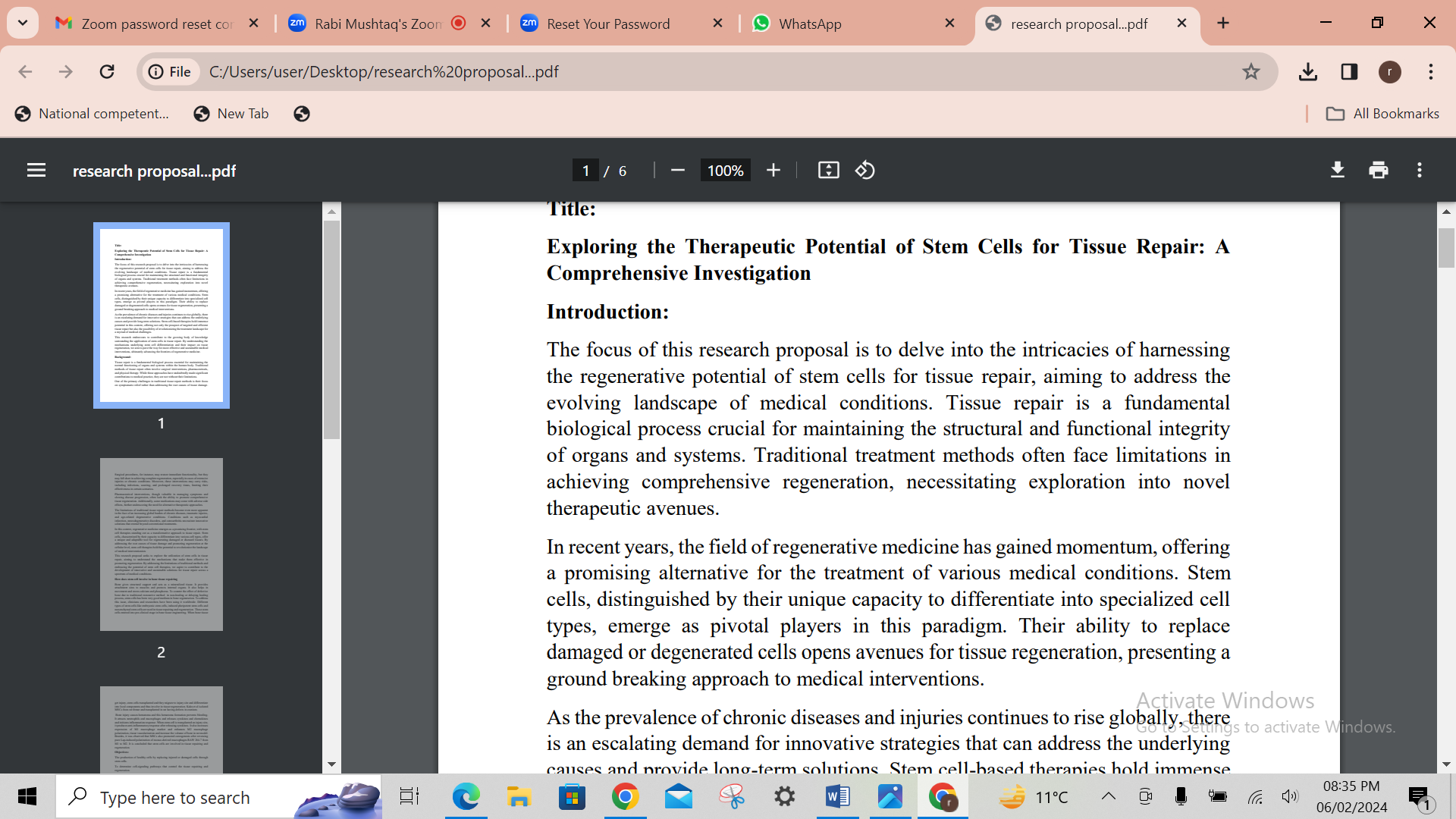Edit the 100% zoom level field
The image size is (1456, 819).
click(x=725, y=171)
